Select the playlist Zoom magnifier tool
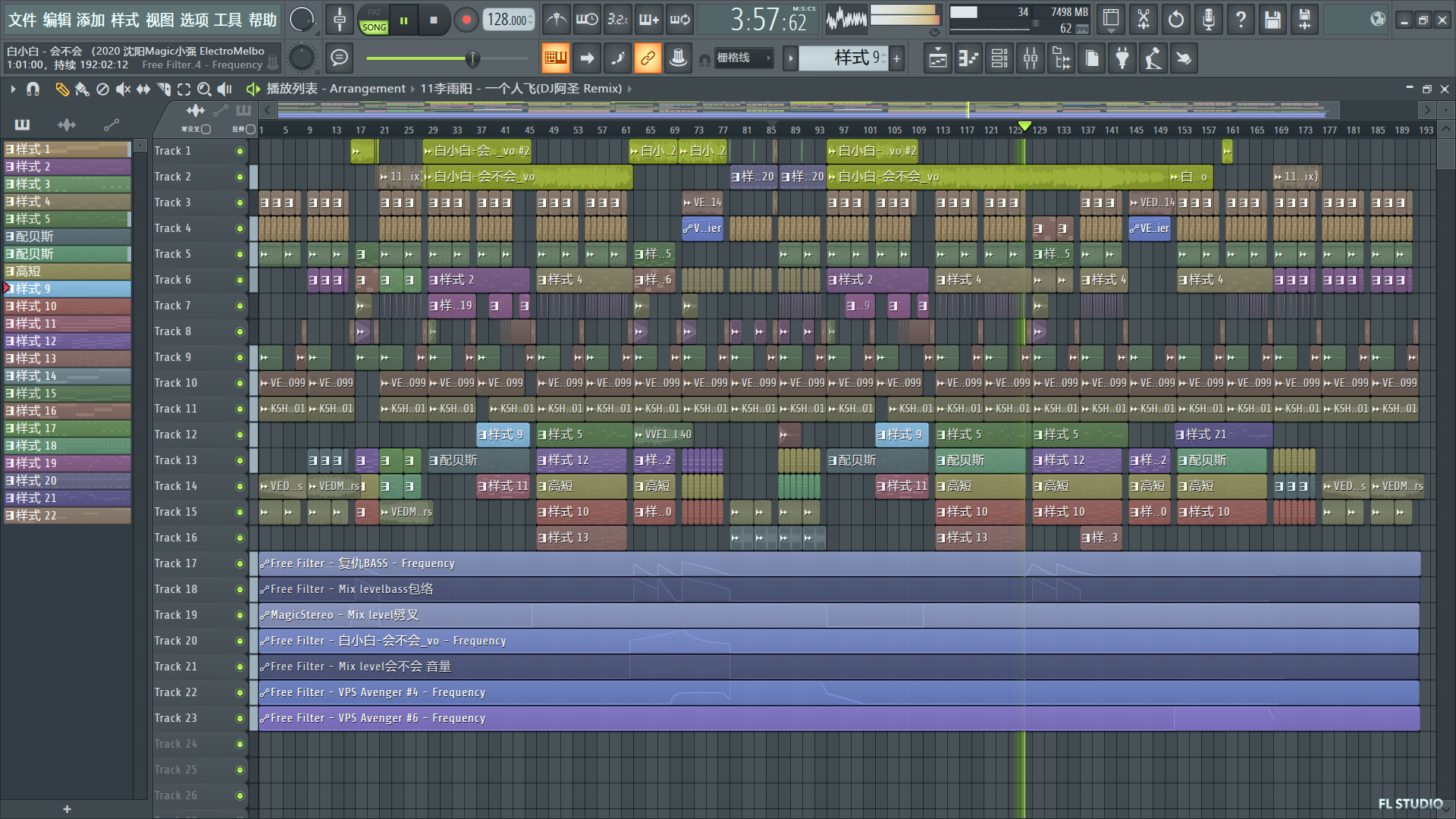The image size is (1456, 819). (x=204, y=89)
